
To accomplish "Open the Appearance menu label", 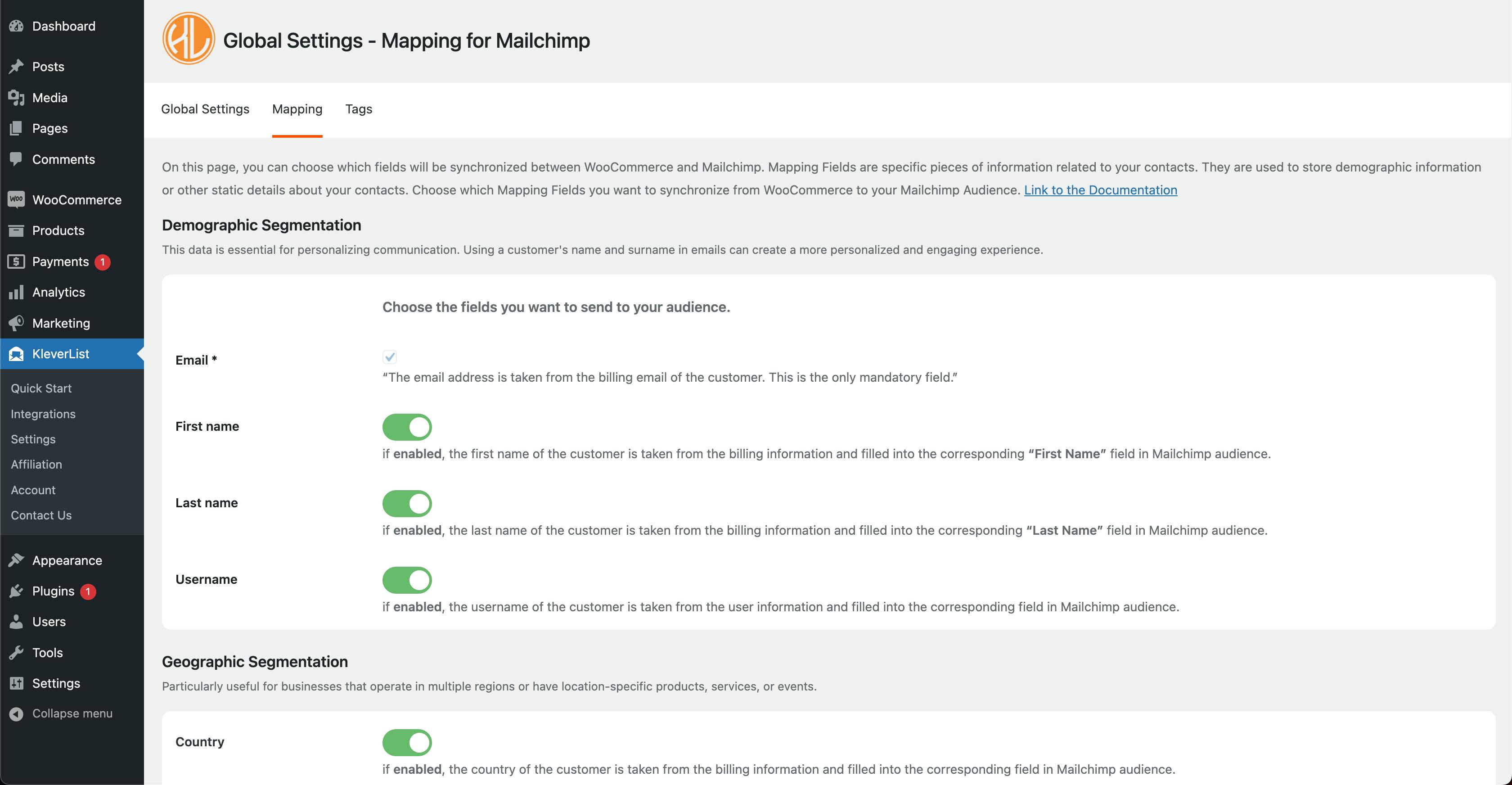I will (x=67, y=560).
